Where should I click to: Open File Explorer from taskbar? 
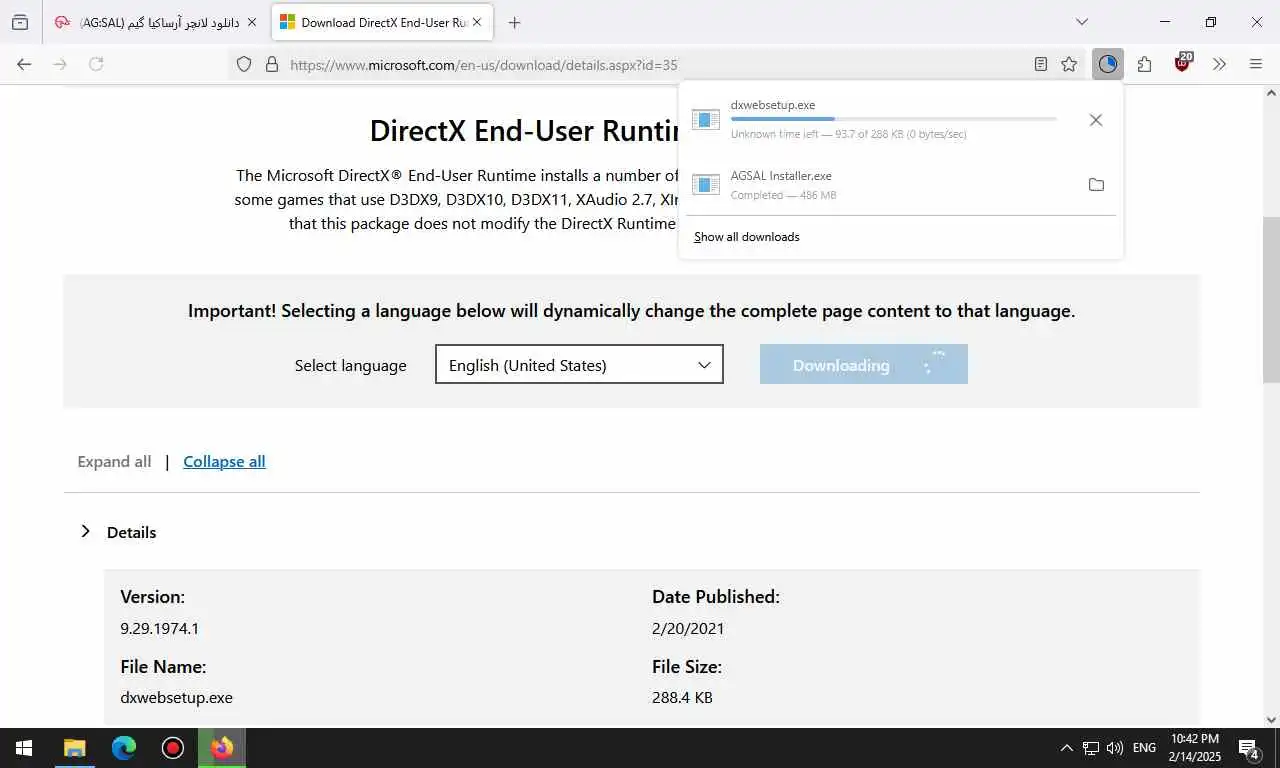(x=75, y=748)
